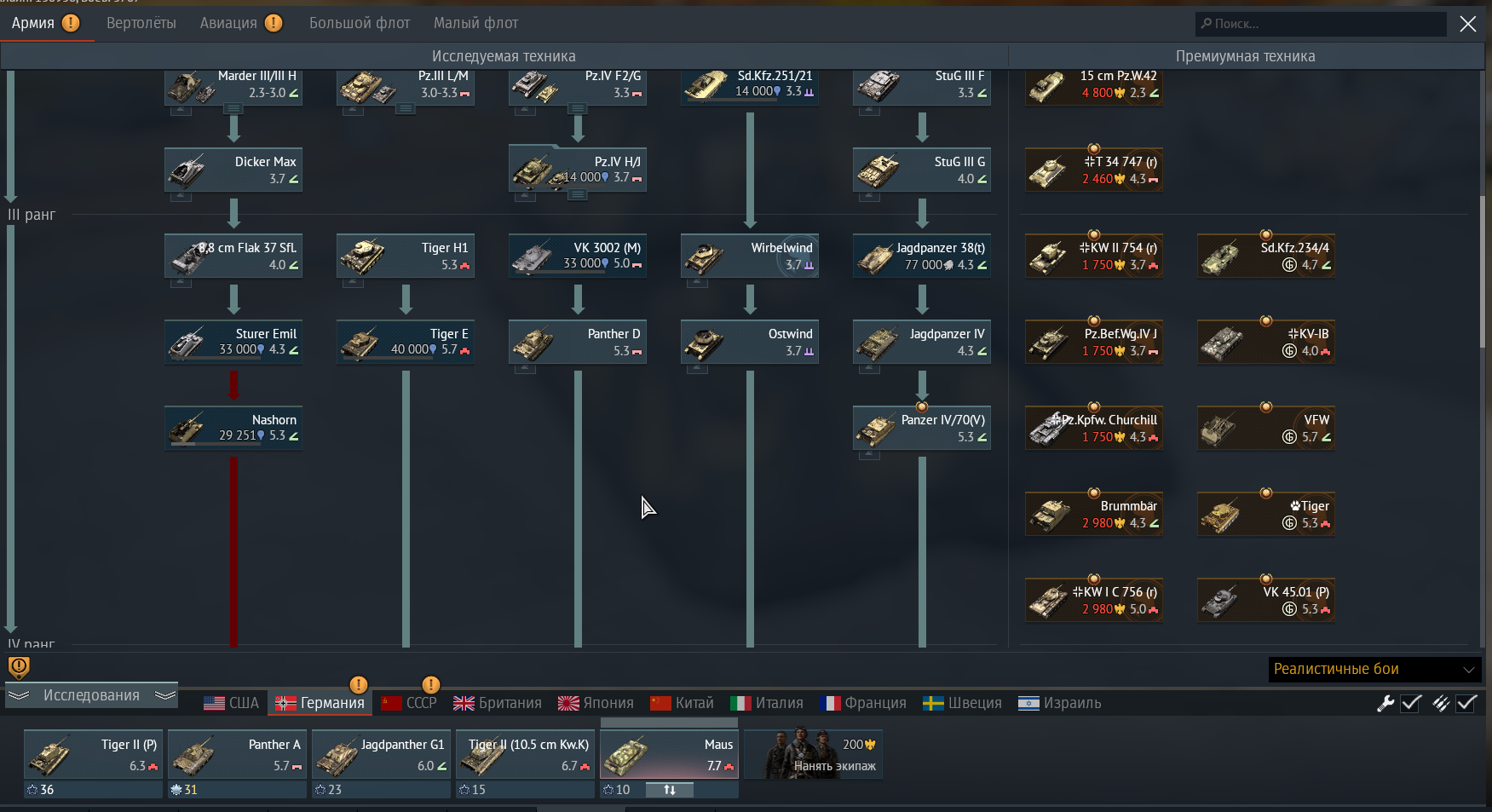Image resolution: width=1492 pixels, height=812 pixels.
Task: Select the Франция nation tab
Action: pyautogui.click(x=862, y=703)
